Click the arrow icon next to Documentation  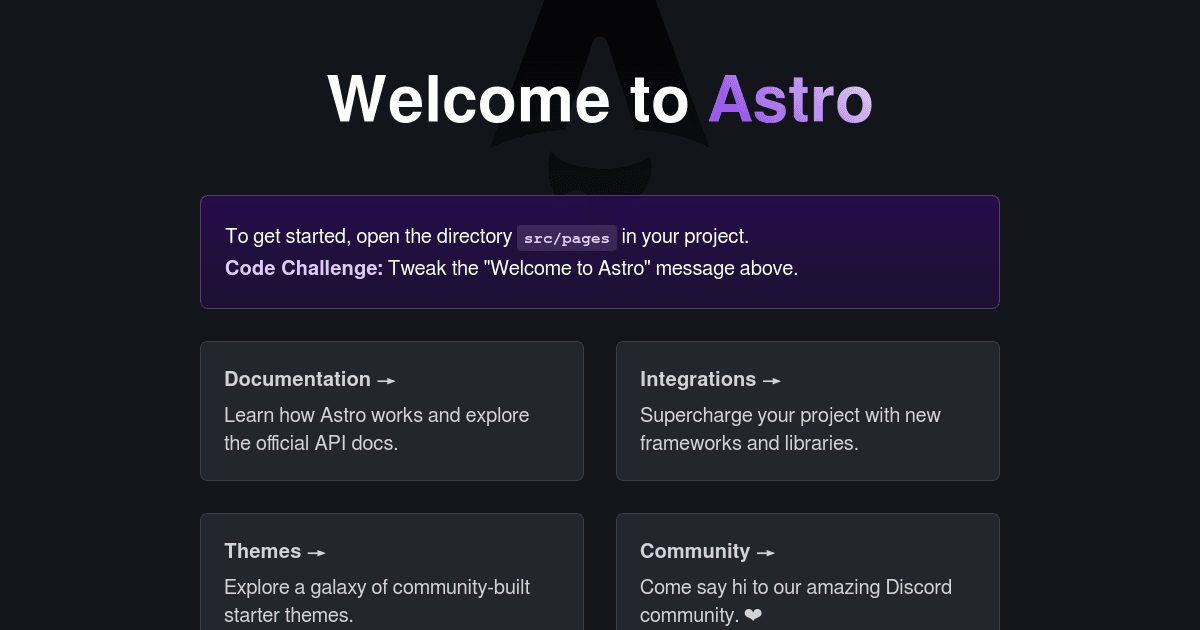[387, 380]
